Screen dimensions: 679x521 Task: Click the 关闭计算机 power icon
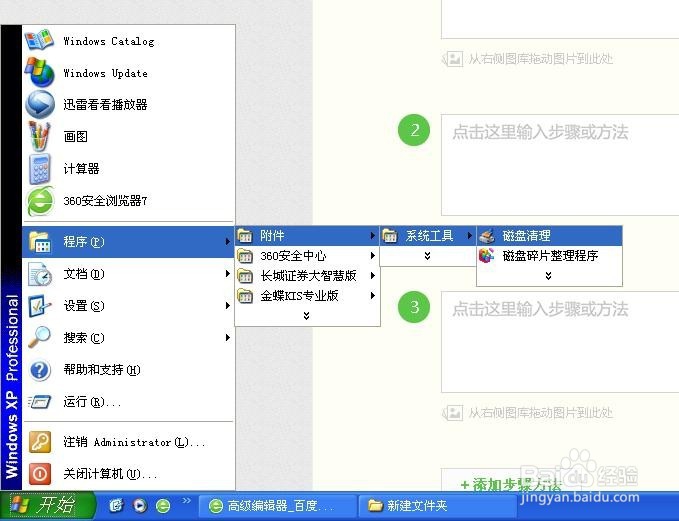click(x=40, y=474)
